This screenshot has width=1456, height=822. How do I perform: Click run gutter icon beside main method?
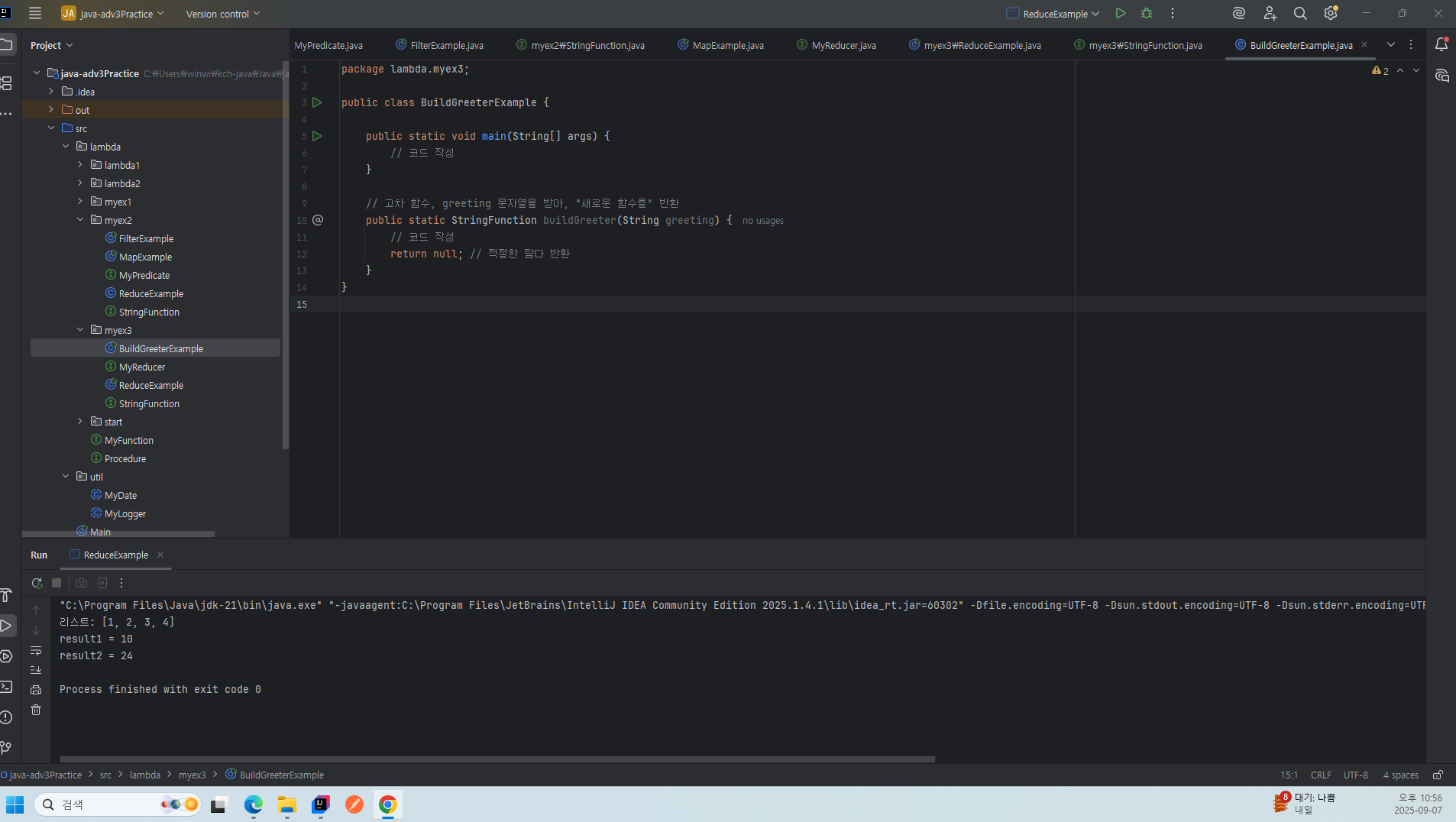tap(317, 136)
